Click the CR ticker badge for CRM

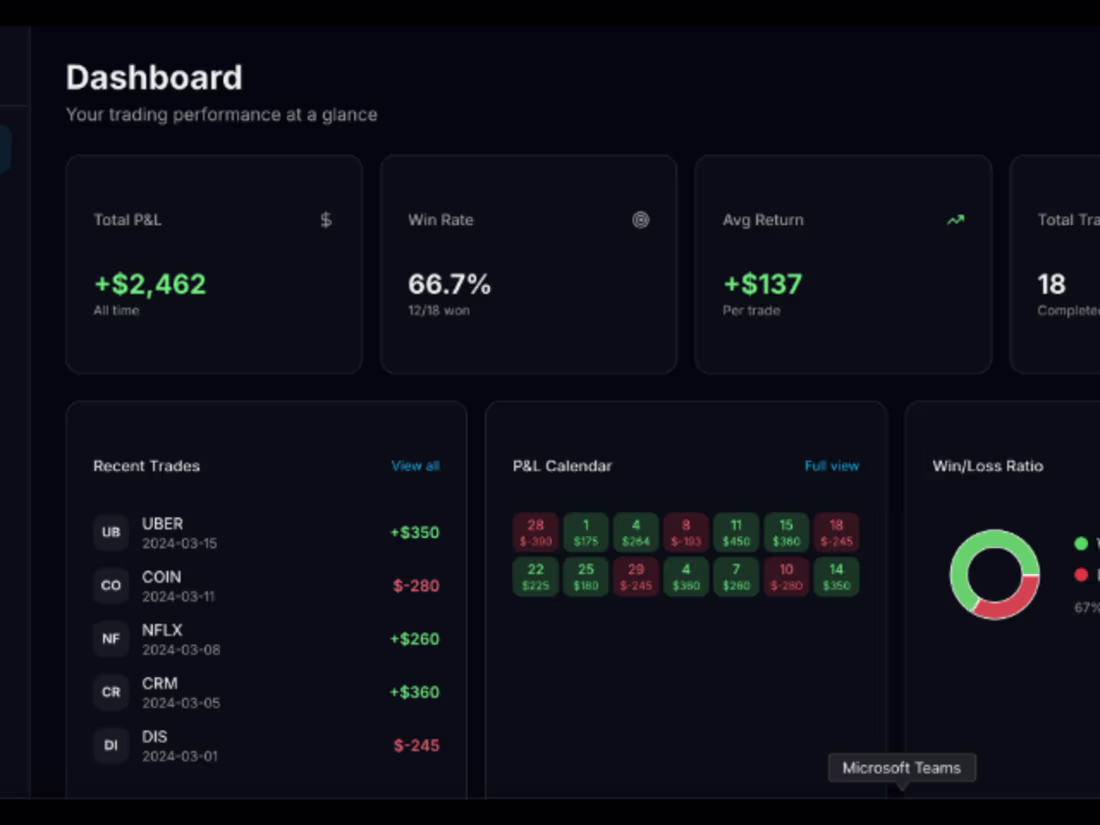point(111,692)
